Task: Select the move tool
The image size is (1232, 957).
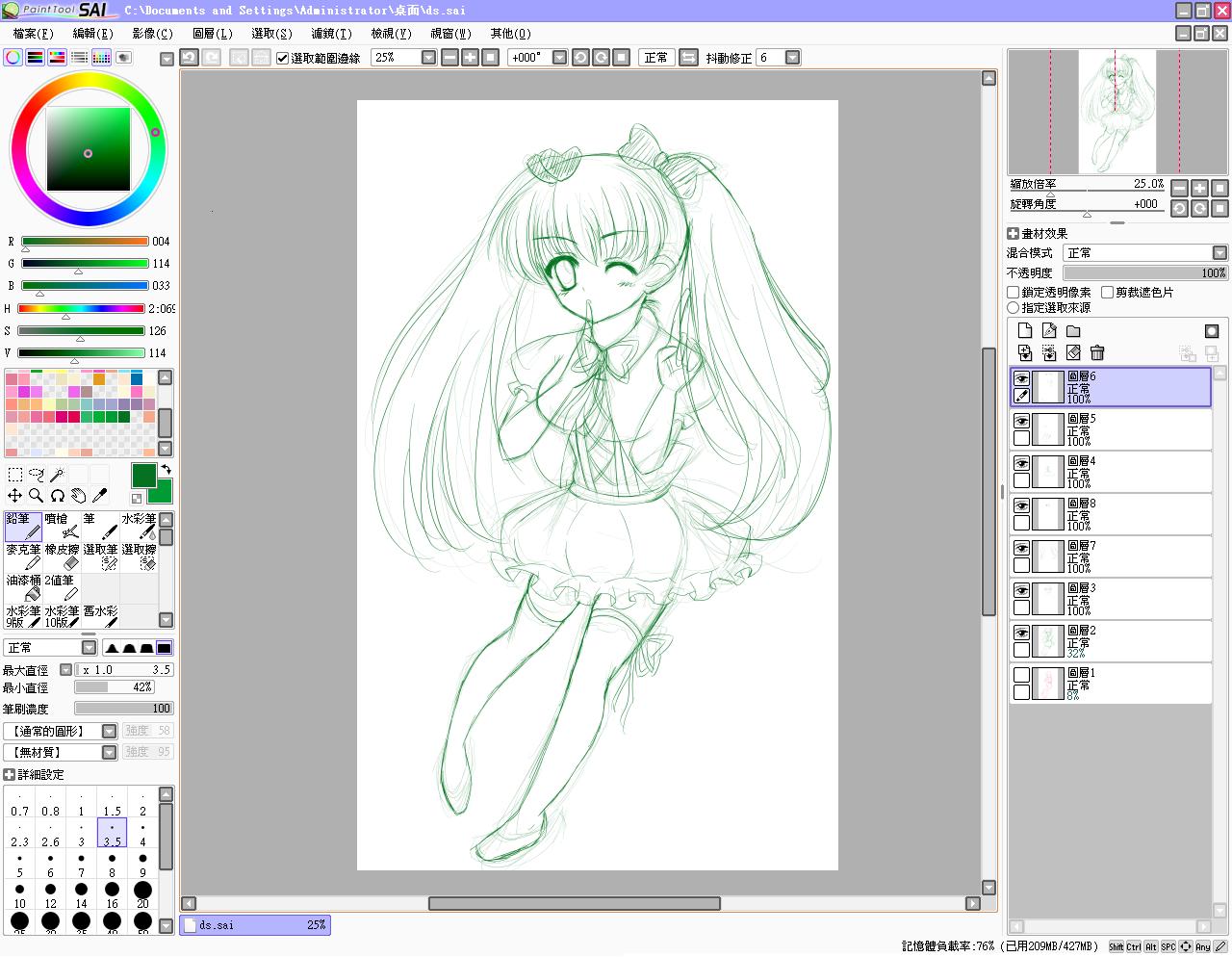Action: 15,496
